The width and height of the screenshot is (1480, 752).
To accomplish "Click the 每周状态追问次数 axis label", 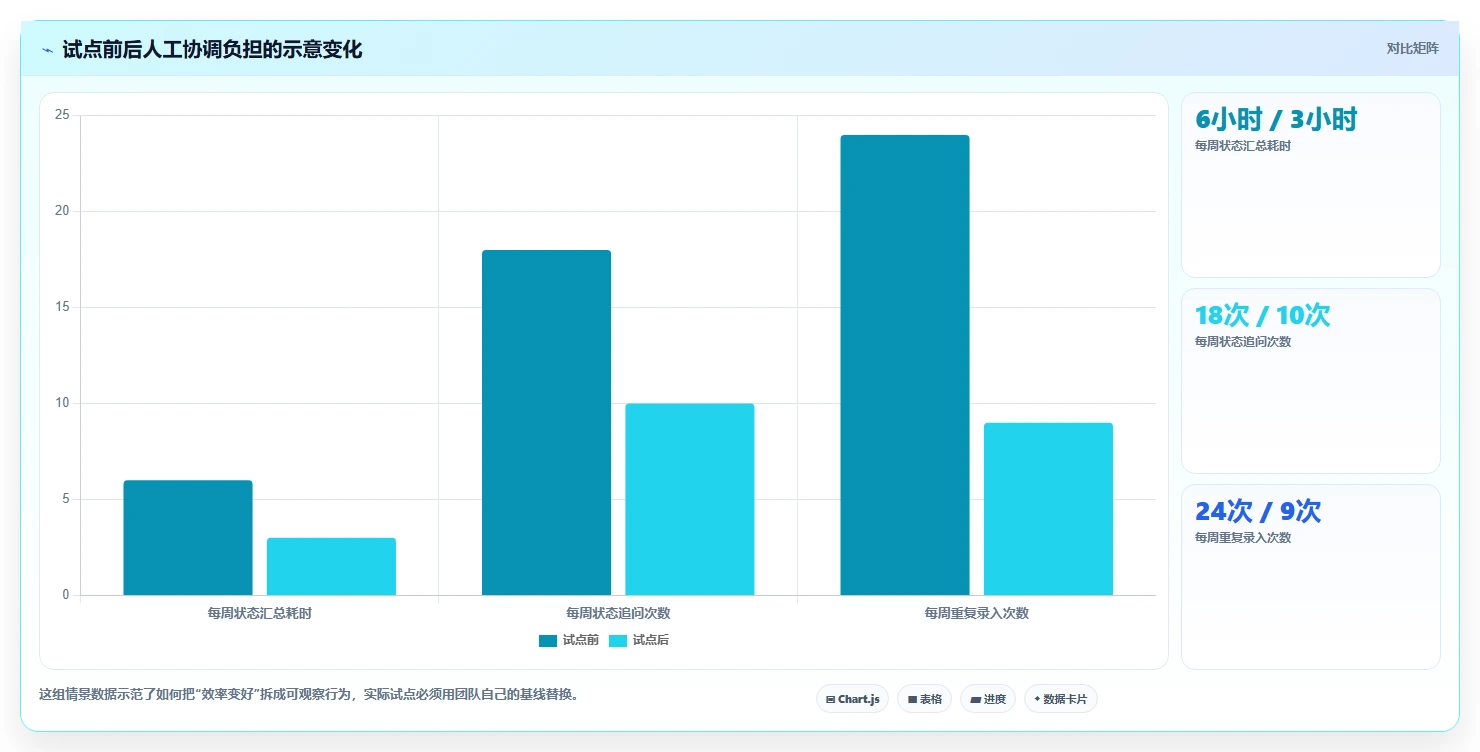I will pyautogui.click(x=618, y=613).
